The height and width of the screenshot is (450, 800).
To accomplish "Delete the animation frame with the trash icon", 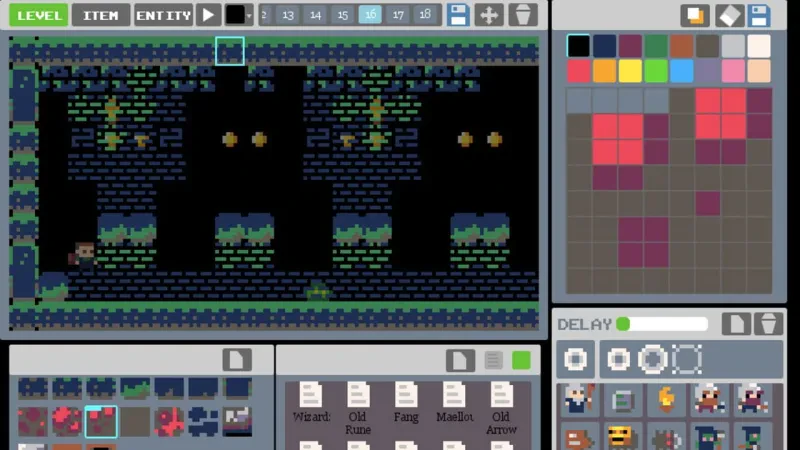I will coord(768,323).
